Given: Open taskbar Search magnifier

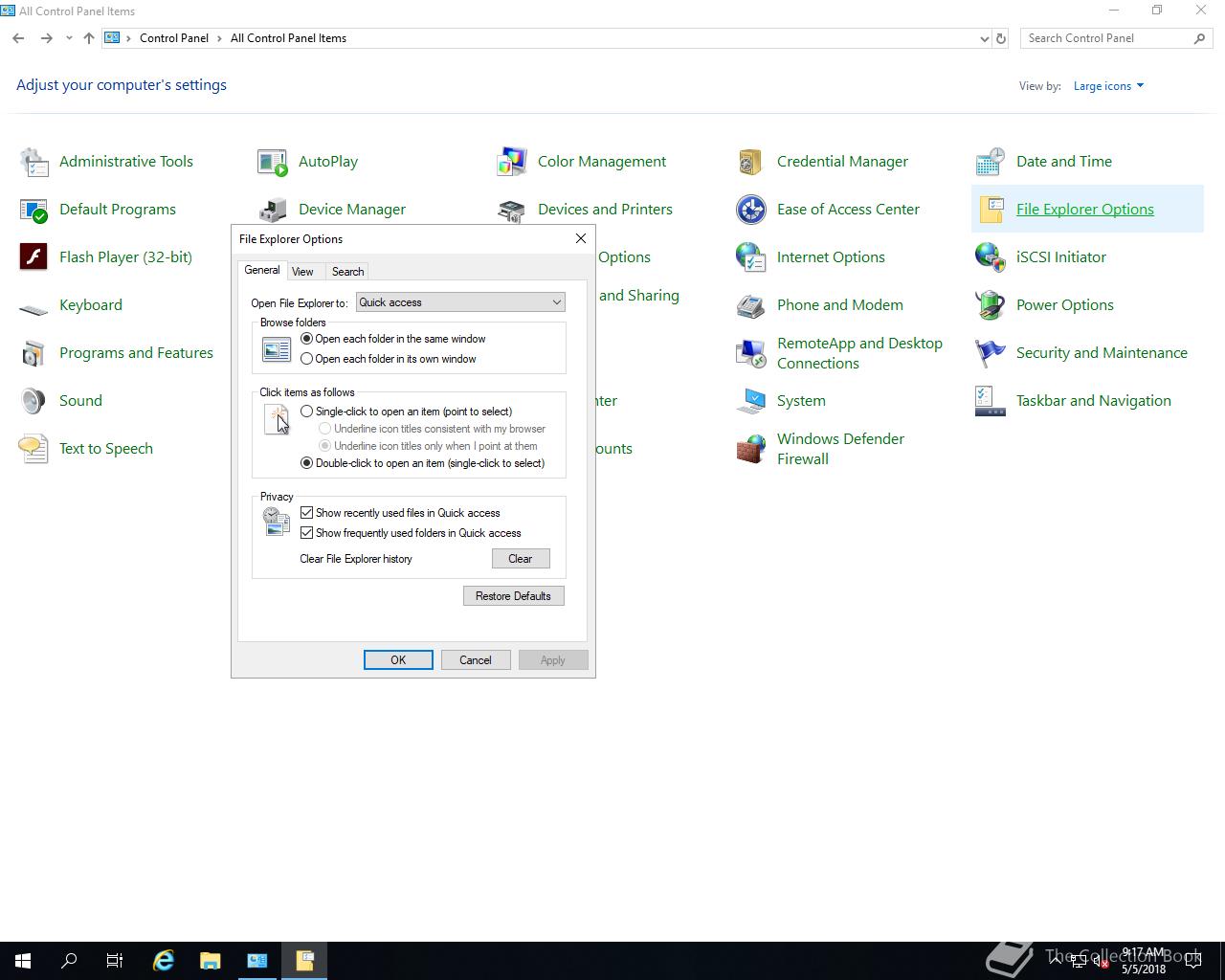Looking at the screenshot, I should click(69, 961).
